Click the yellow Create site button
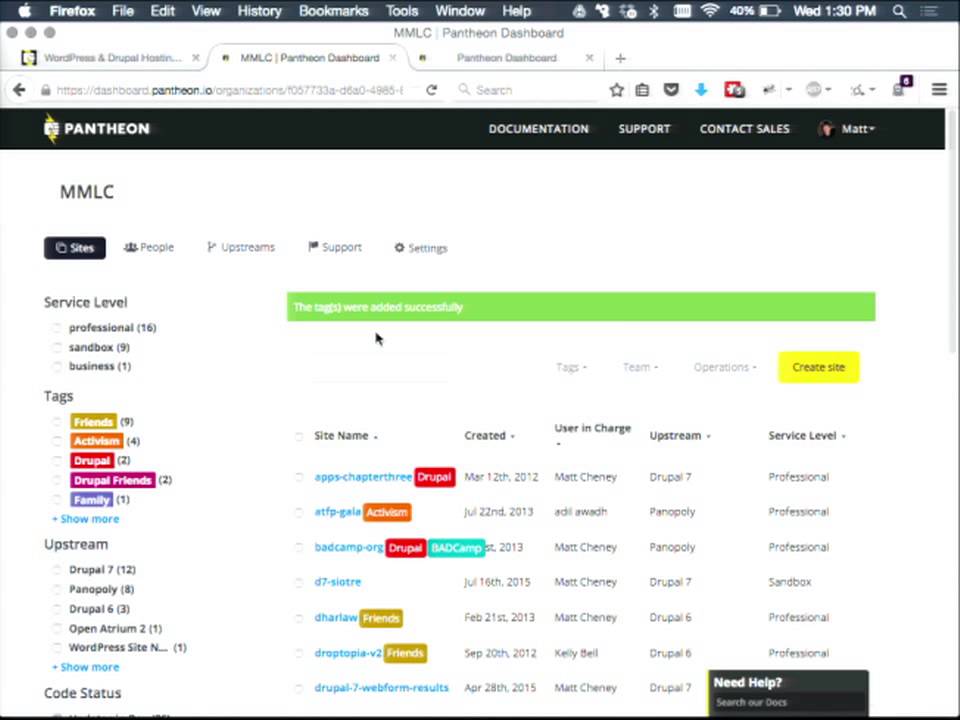The image size is (960, 720). tap(819, 367)
